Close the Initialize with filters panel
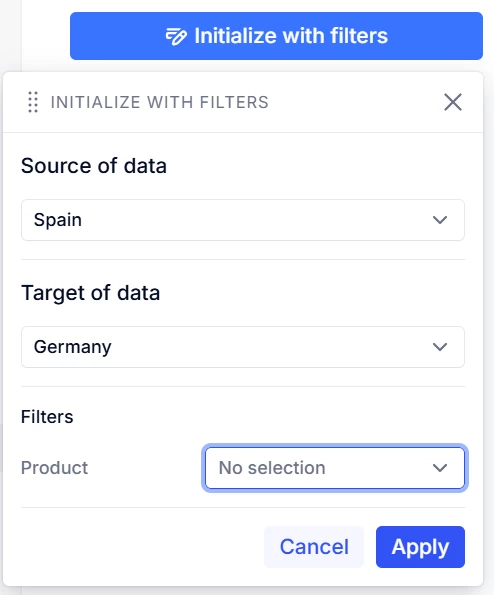Viewport: 494px width, 595px height. (453, 102)
